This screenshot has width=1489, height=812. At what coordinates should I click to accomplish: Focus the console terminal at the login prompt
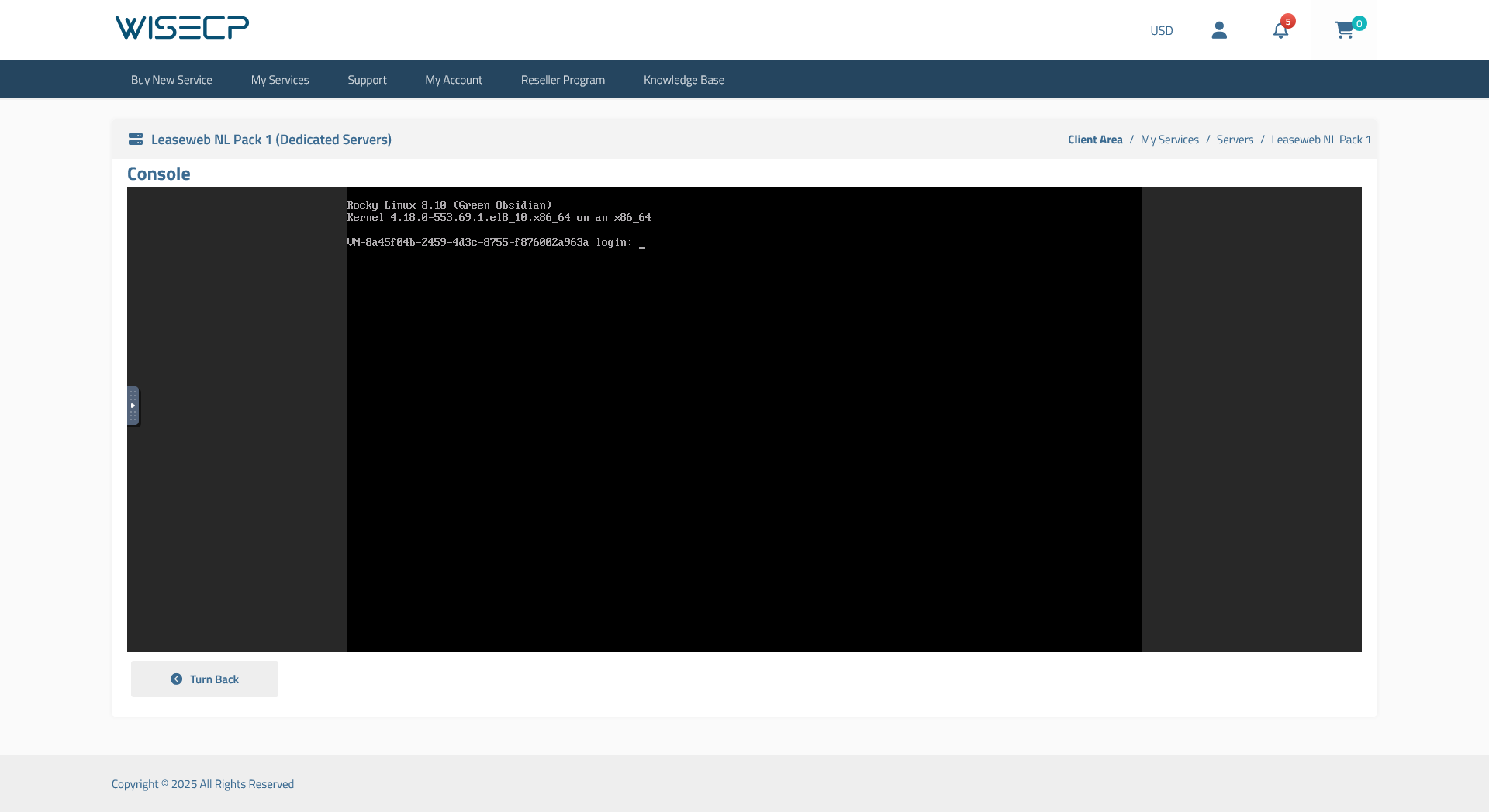(744, 419)
